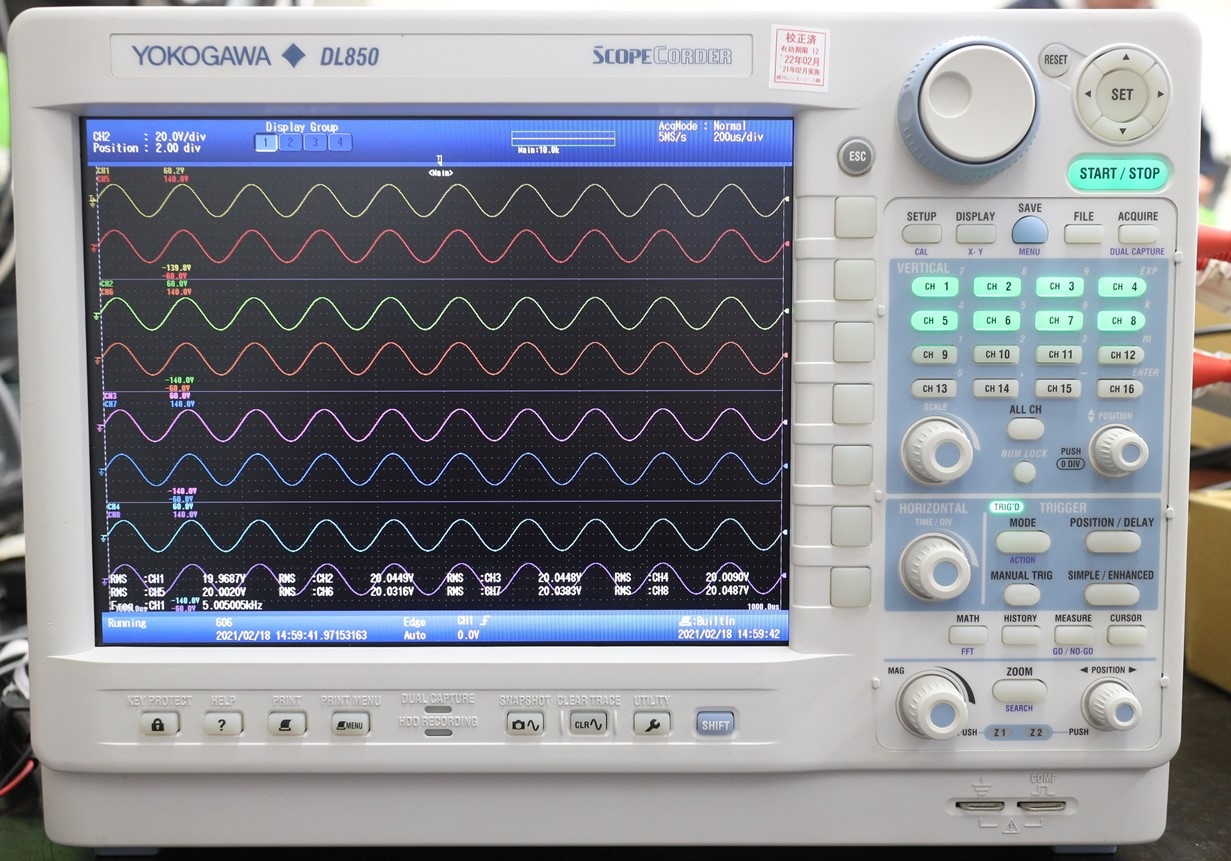Image resolution: width=1231 pixels, height=861 pixels.
Task: Trigger manually with MANUAL TRIG button
Action: pyautogui.click(x=1022, y=594)
